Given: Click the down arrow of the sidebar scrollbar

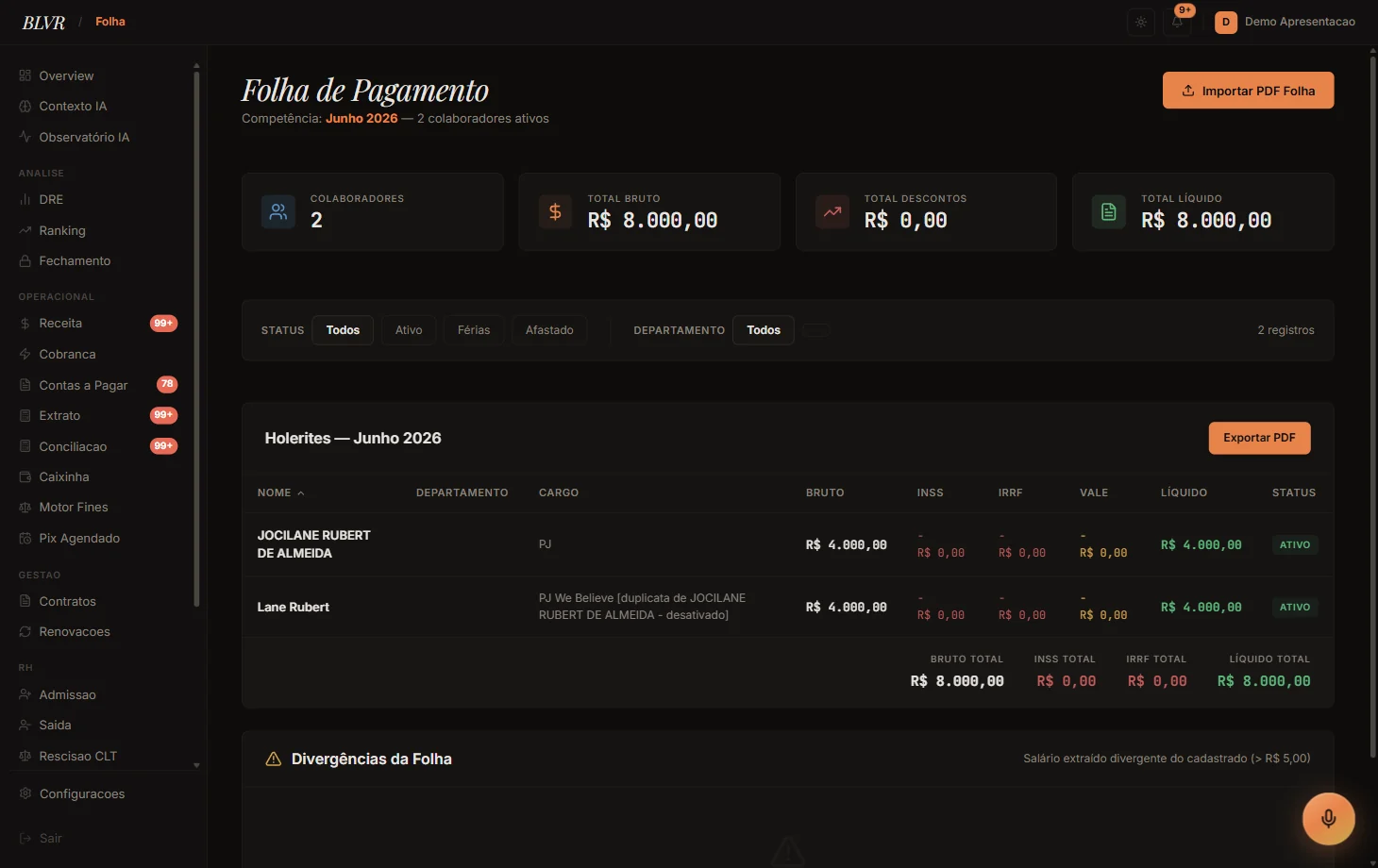Looking at the screenshot, I should coord(196,765).
